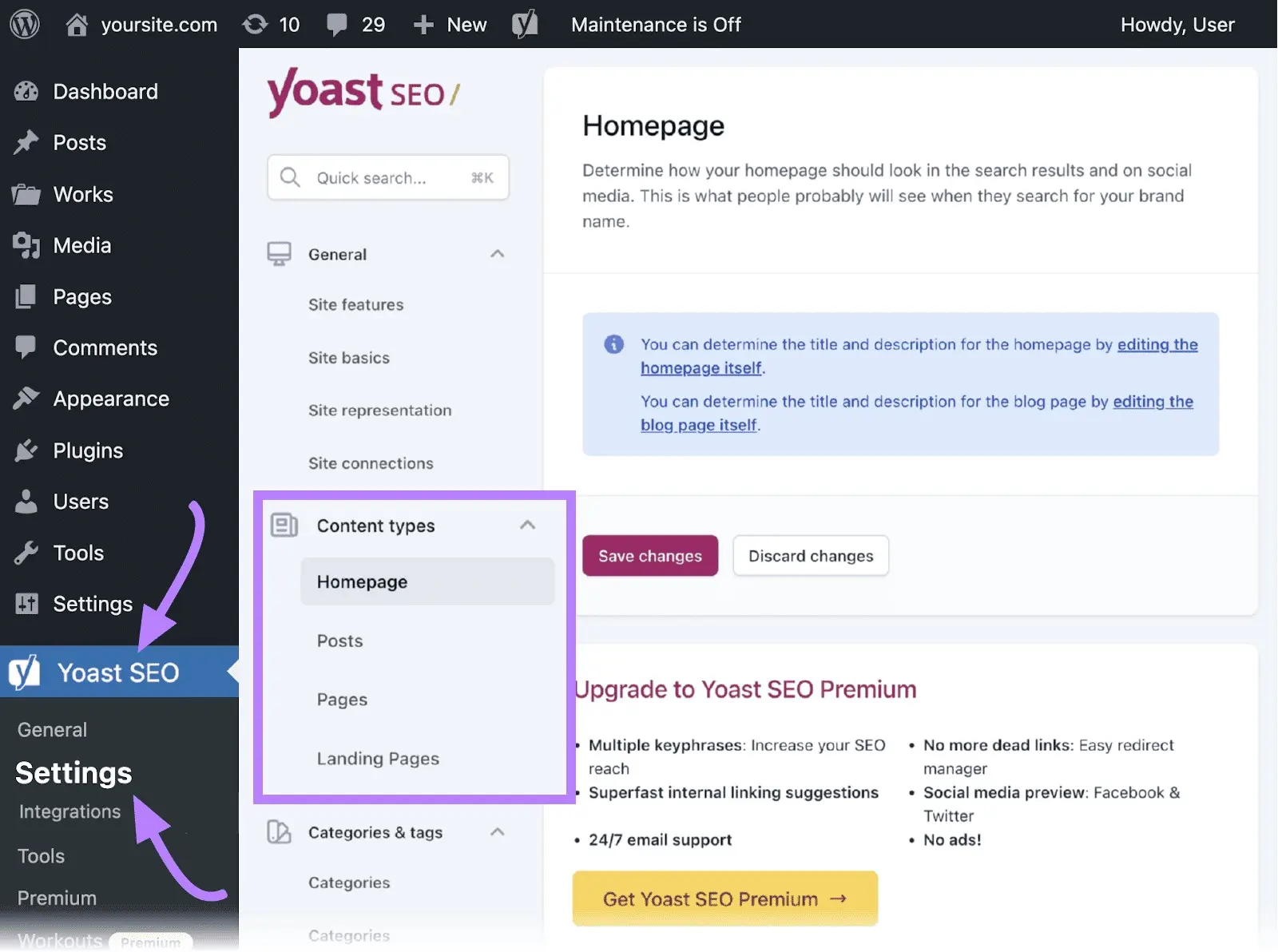Open updates via the refresh icon showing 10
The image size is (1278, 952).
coord(256,24)
